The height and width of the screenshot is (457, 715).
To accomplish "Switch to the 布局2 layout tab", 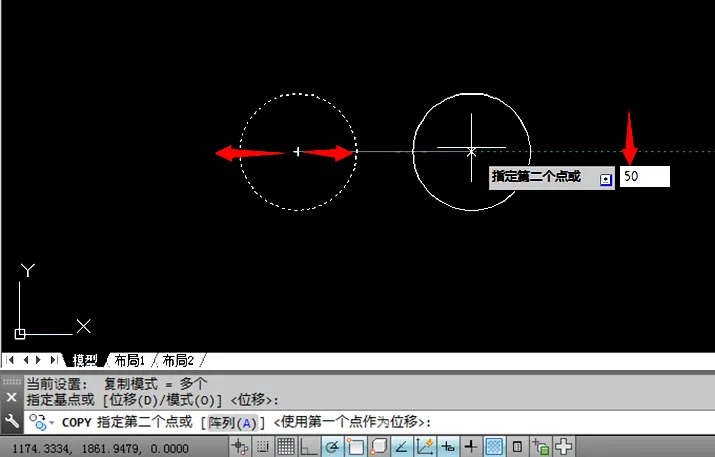I will [177, 360].
